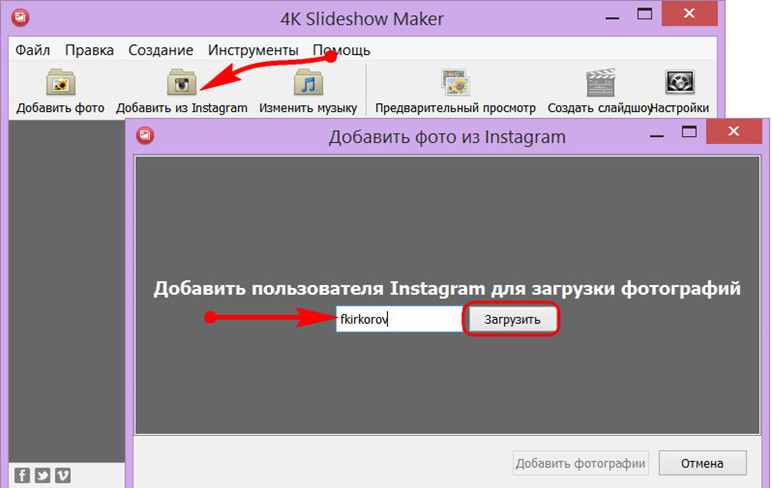Click the Twitter bird icon at bottom left
Screen dimensions: 772x488
42,475
